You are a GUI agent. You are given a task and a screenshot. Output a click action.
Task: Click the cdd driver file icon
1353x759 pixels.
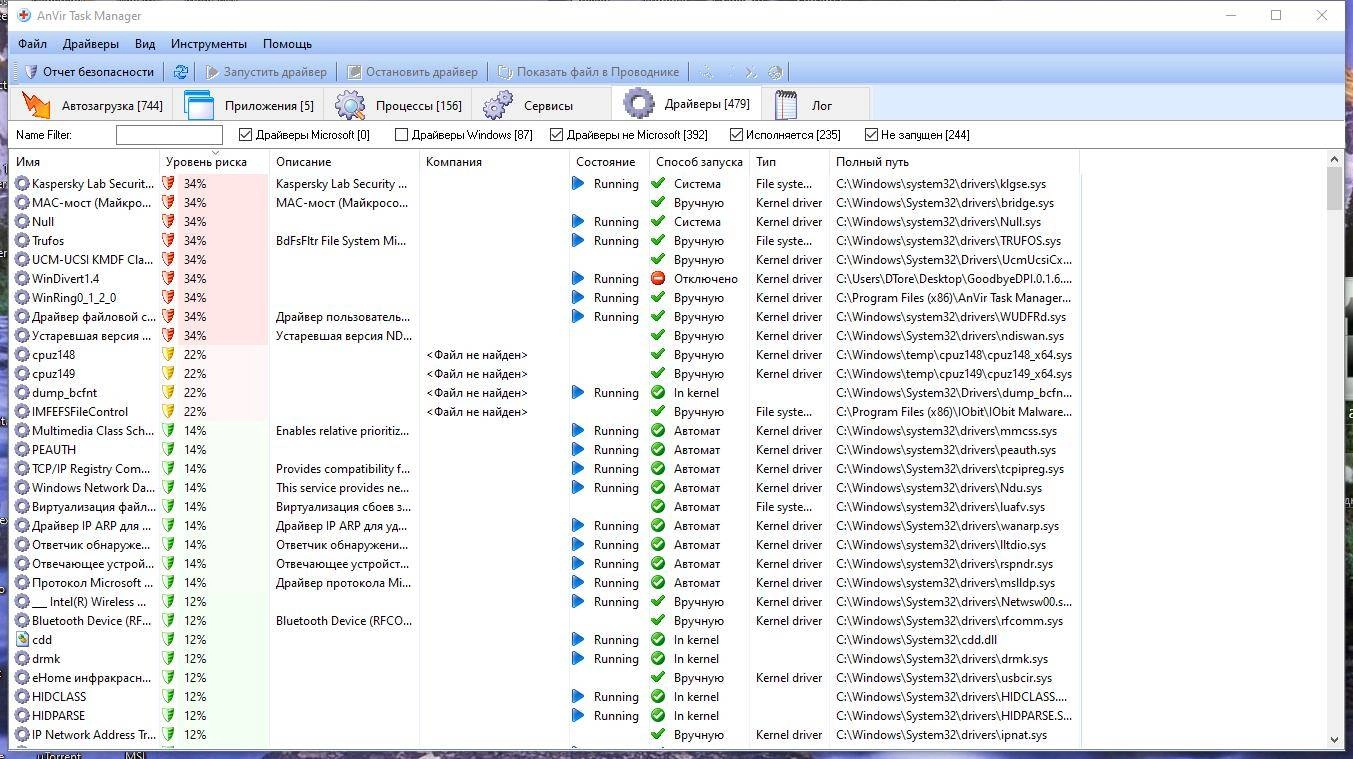pyautogui.click(x=22, y=640)
